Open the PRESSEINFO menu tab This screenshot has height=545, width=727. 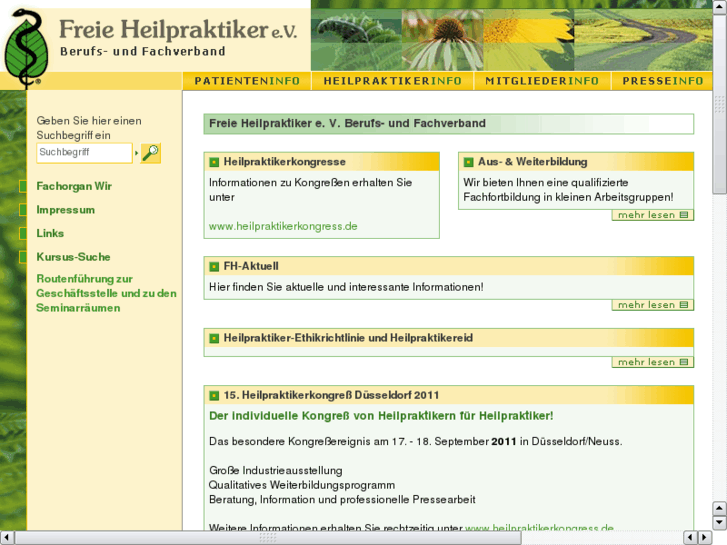pyautogui.click(x=663, y=81)
